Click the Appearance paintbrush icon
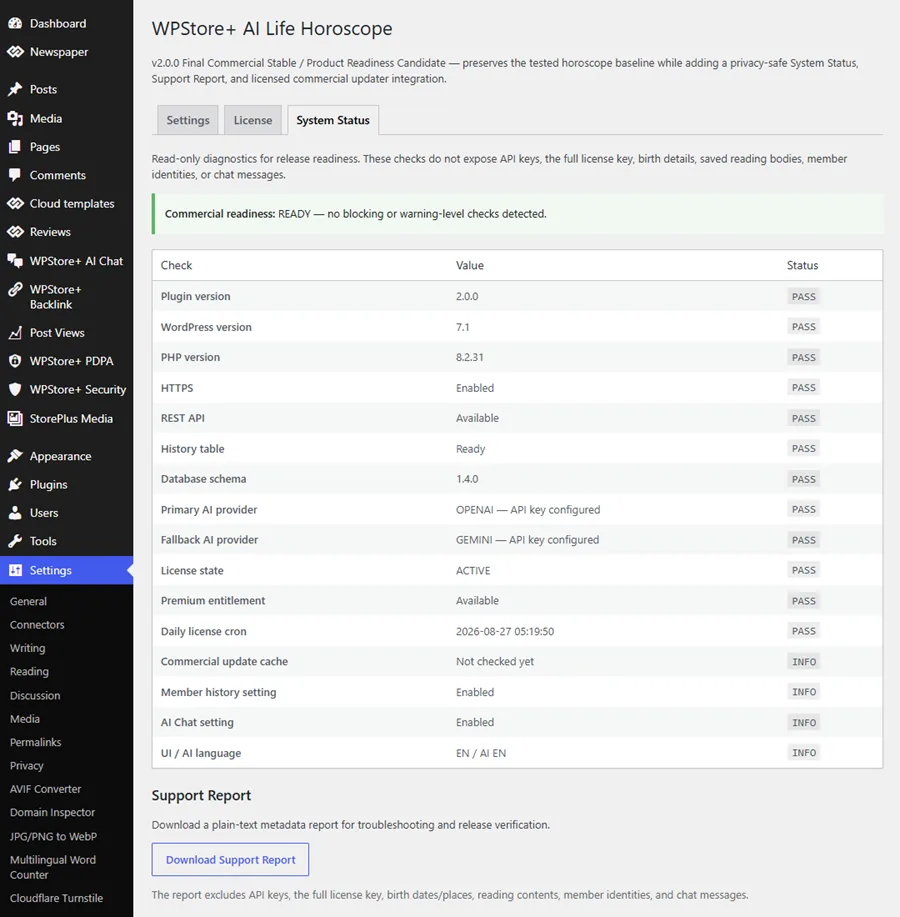This screenshot has width=900, height=917. 15,456
